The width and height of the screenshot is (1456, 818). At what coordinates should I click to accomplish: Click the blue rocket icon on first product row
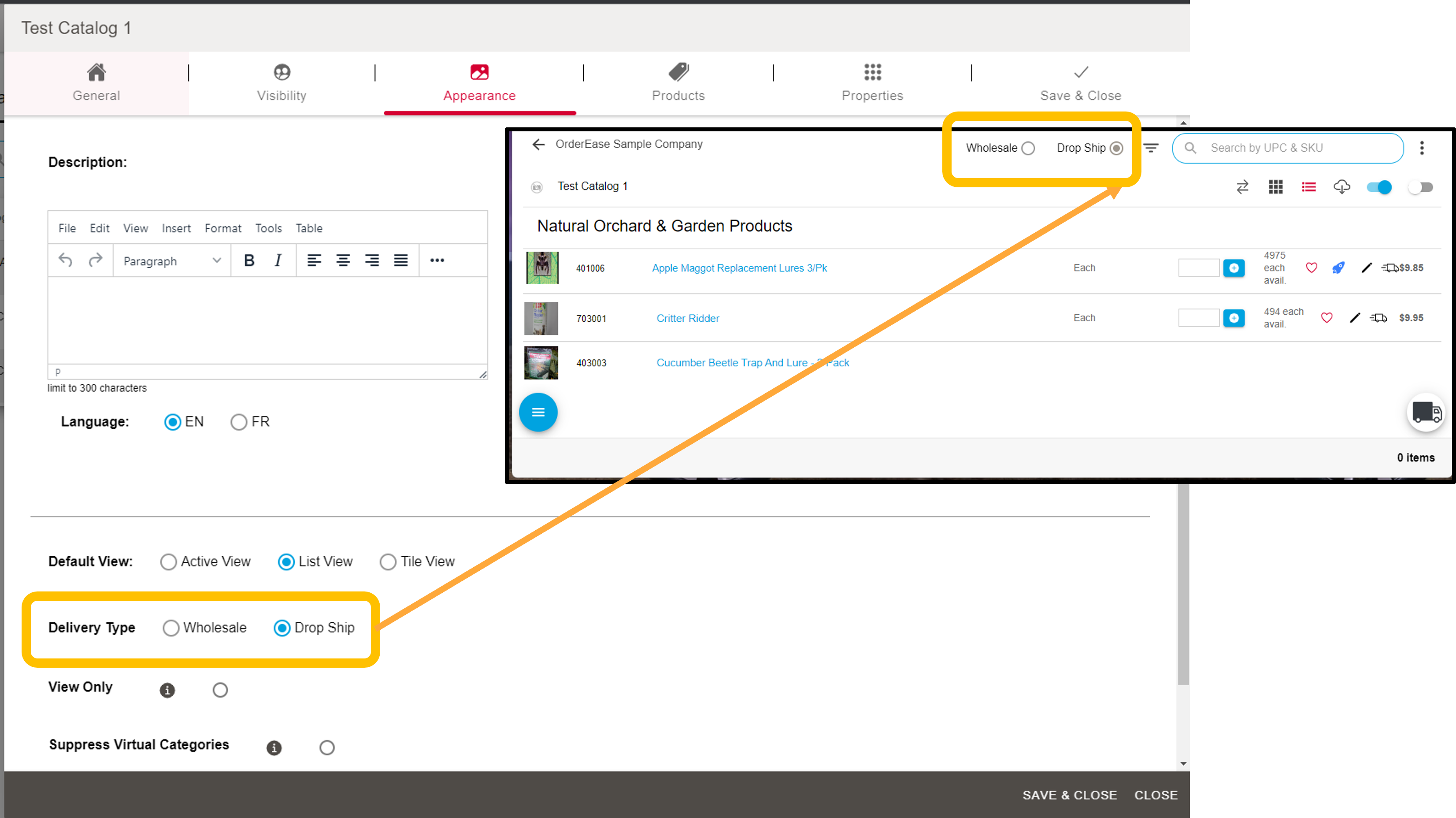pyautogui.click(x=1338, y=268)
